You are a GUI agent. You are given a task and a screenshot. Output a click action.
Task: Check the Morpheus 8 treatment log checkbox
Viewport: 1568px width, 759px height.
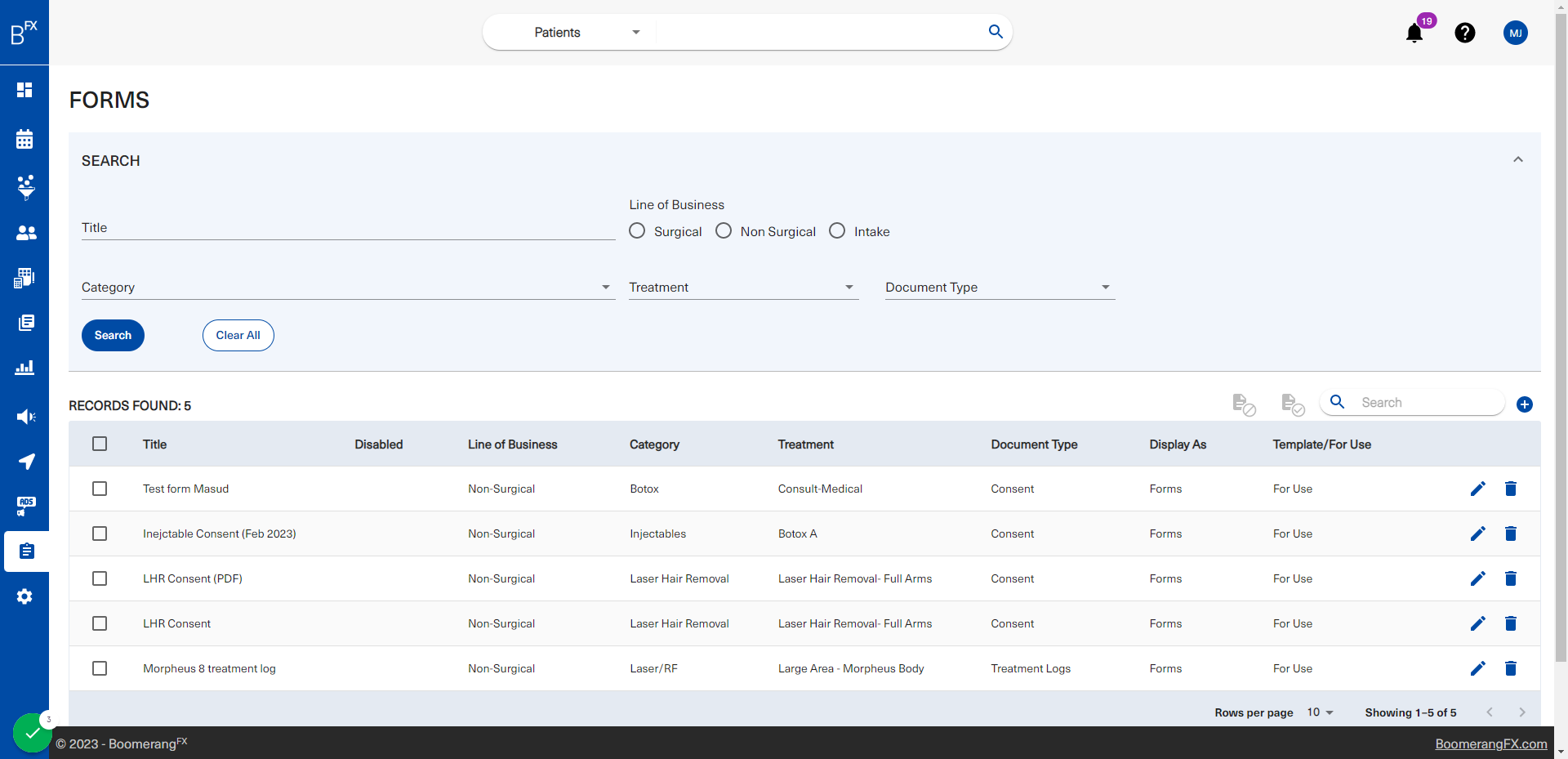[100, 668]
